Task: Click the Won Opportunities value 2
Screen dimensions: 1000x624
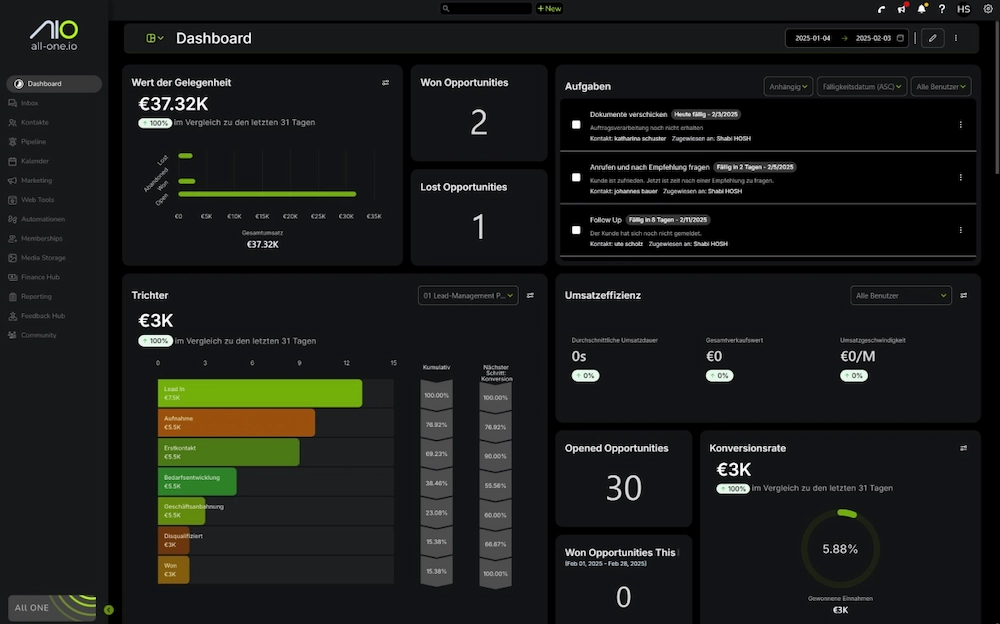Action: point(479,122)
